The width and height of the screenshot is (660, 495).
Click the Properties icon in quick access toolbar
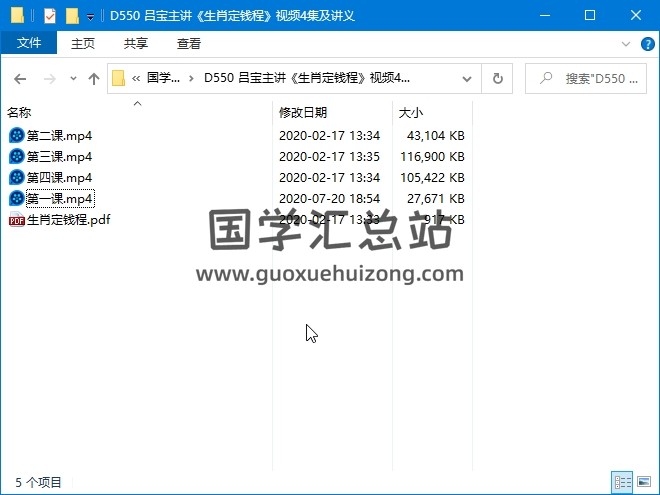[50, 16]
